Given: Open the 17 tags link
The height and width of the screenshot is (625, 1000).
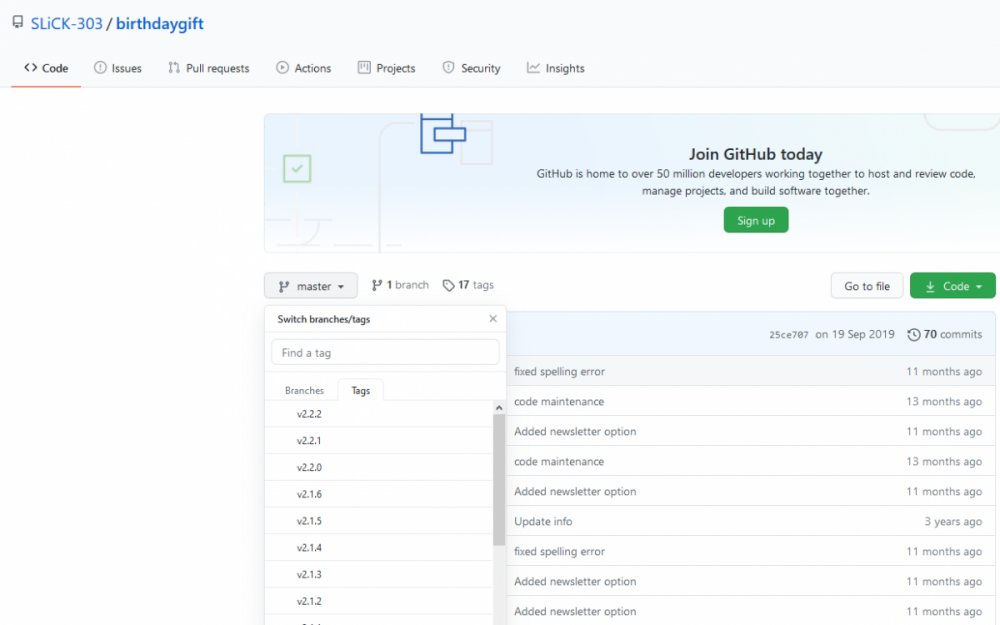Looking at the screenshot, I should pyautogui.click(x=468, y=285).
